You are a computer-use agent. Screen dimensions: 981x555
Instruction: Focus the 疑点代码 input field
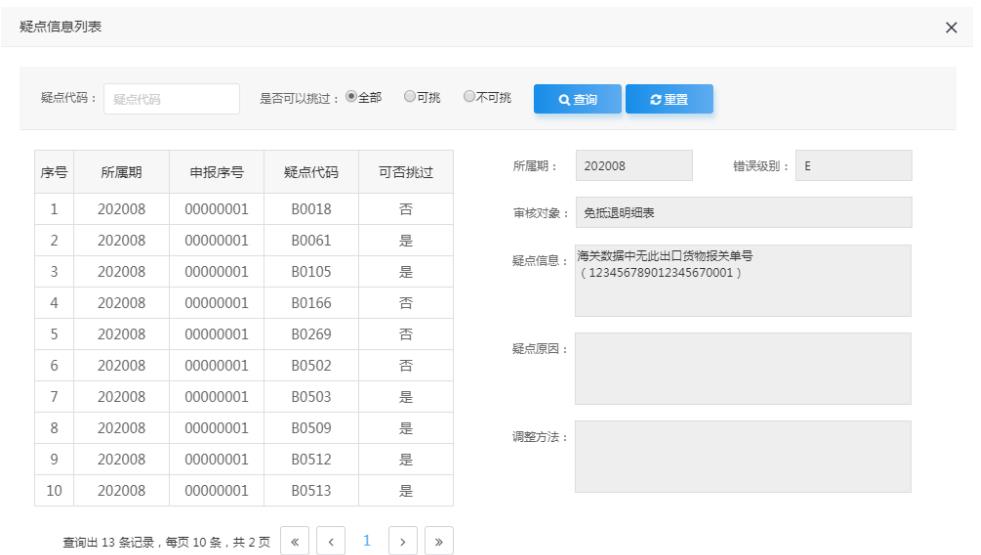click(x=171, y=98)
